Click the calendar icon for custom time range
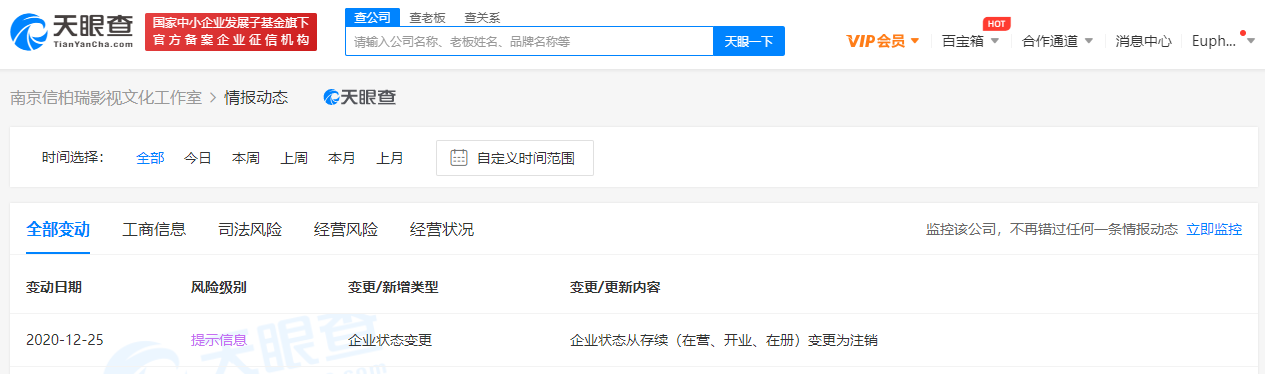The height and width of the screenshot is (374, 1265). [459, 157]
